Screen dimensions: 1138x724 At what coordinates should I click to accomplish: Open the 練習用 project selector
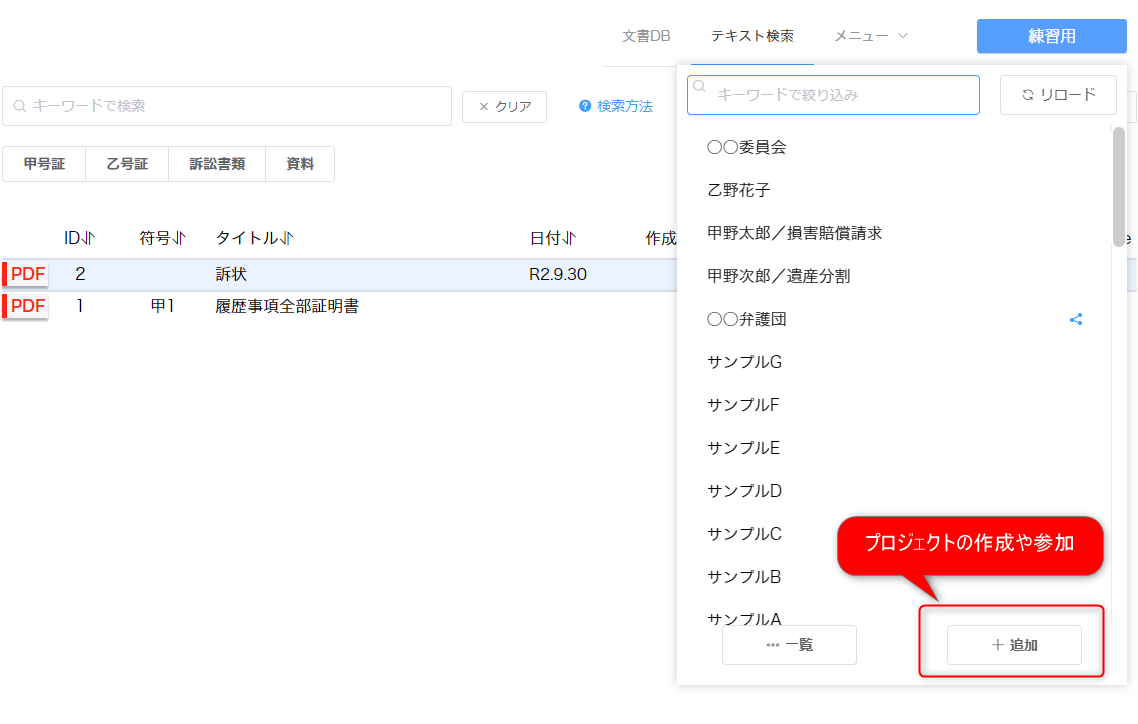point(1051,36)
